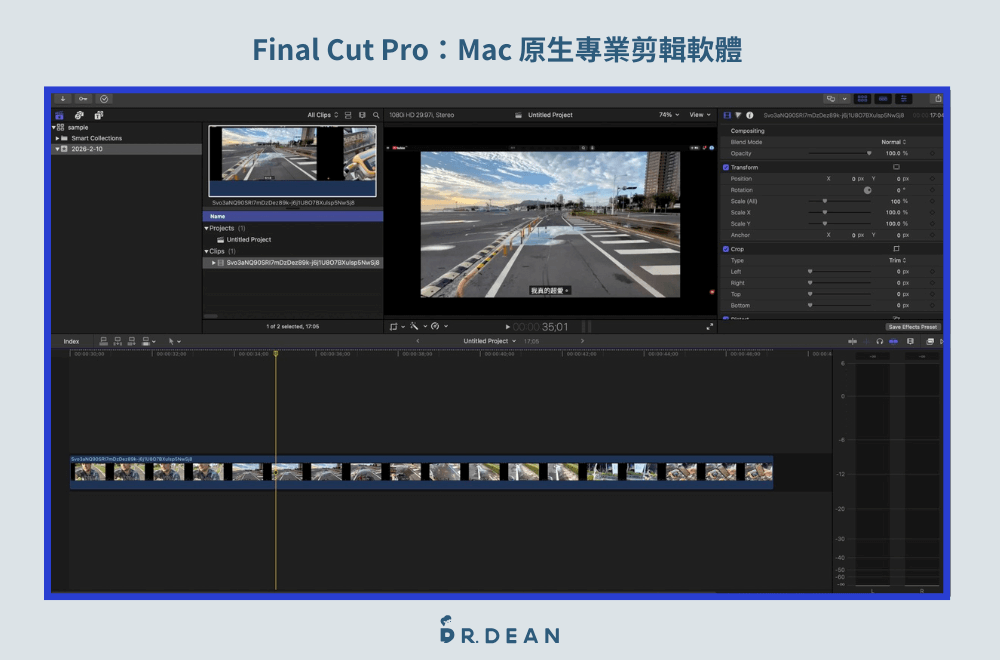
Task: Play the viewer with the play button
Action: (x=508, y=327)
